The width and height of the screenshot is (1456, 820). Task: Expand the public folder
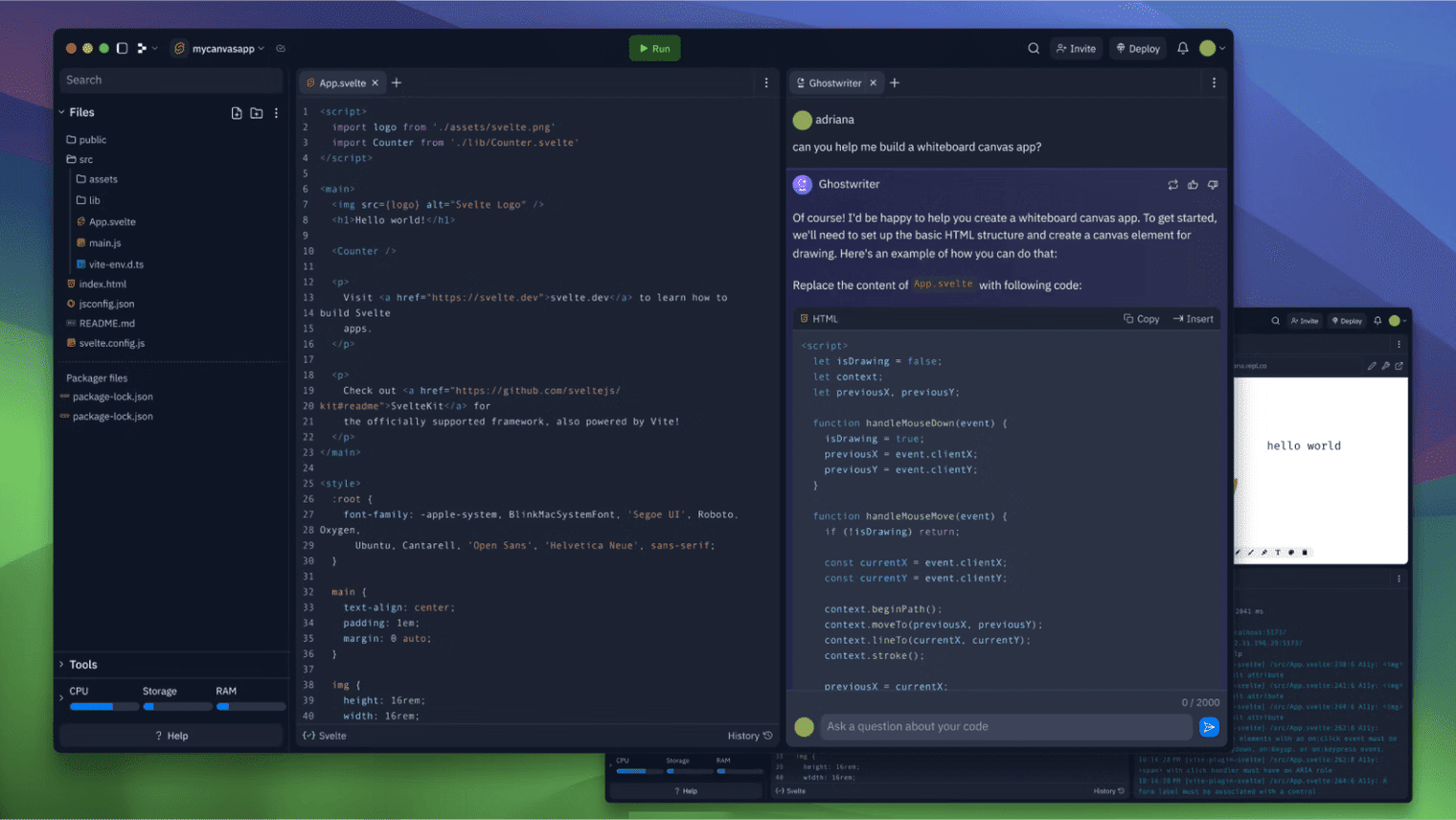(x=86, y=140)
